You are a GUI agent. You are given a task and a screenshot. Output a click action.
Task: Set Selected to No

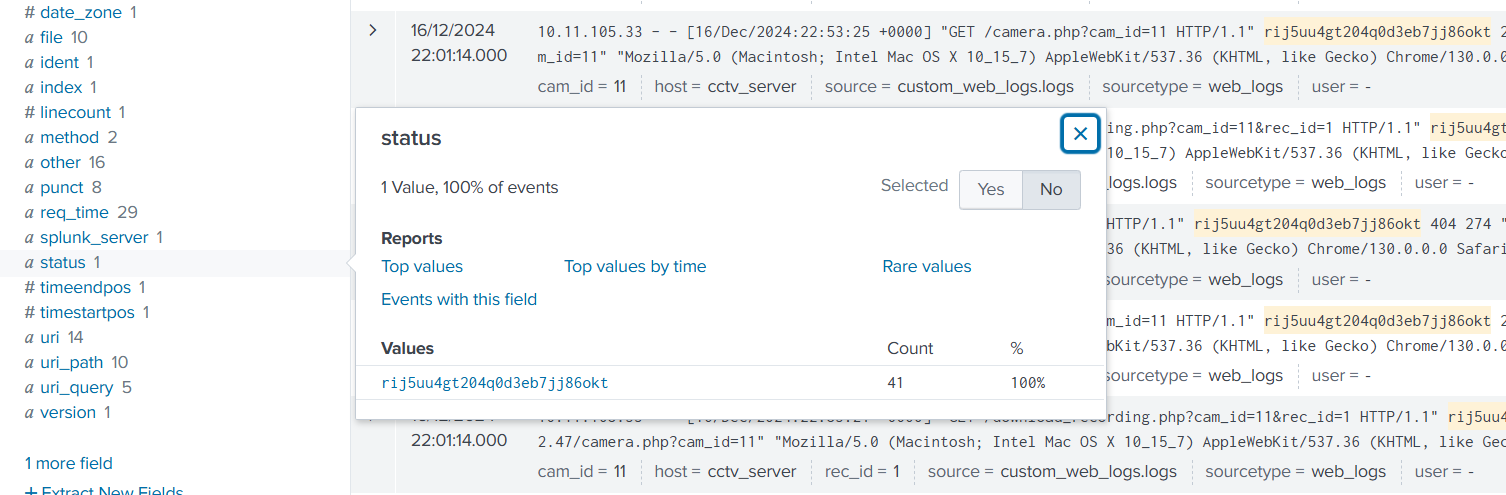pos(1050,190)
